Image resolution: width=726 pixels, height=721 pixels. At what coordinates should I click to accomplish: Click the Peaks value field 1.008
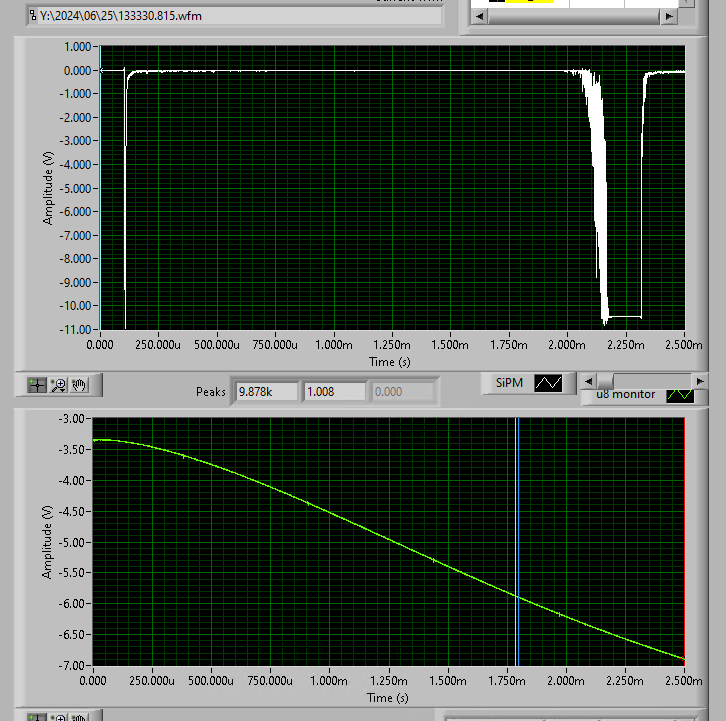click(x=334, y=392)
